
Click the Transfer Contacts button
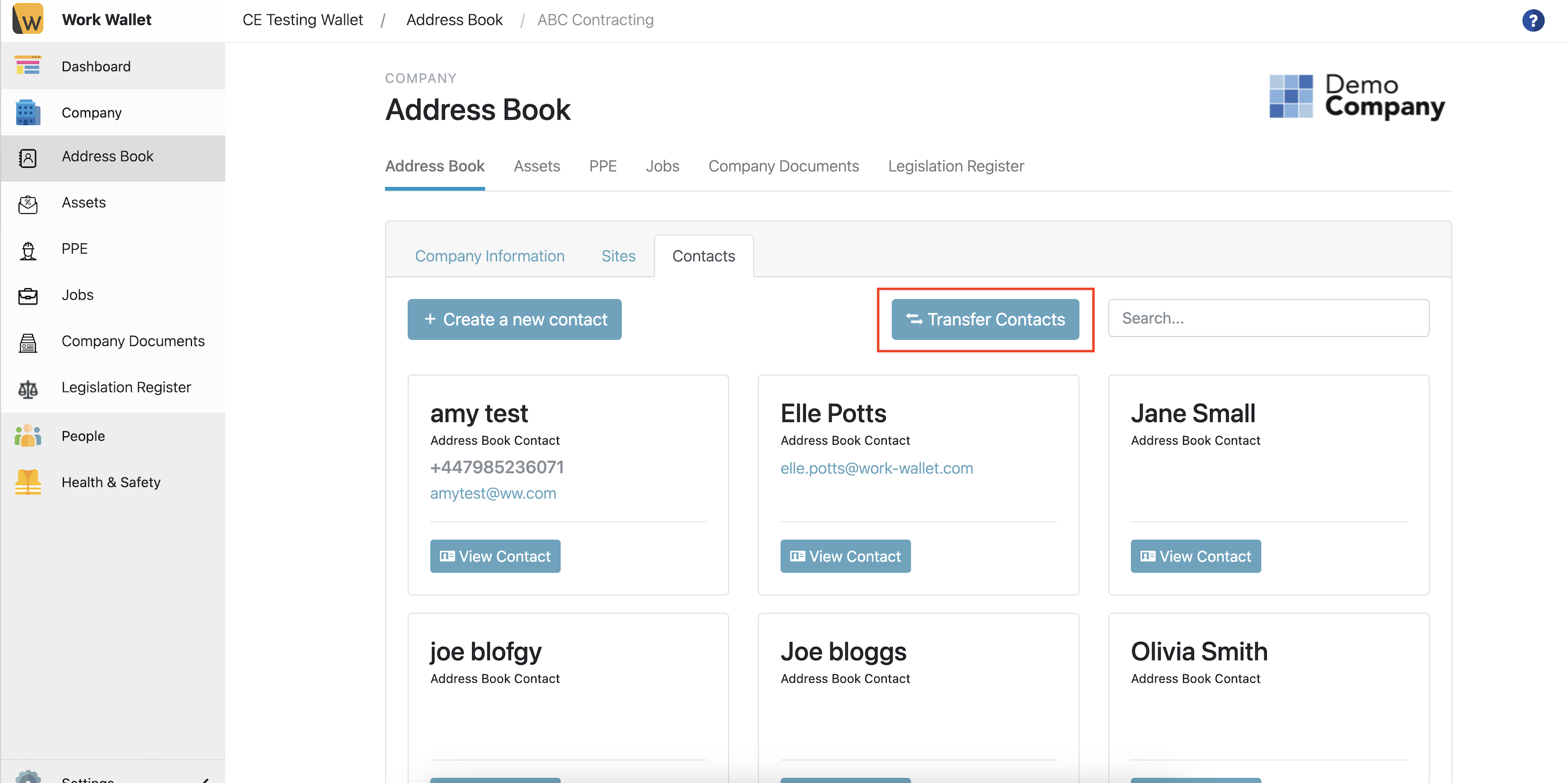[985, 320]
